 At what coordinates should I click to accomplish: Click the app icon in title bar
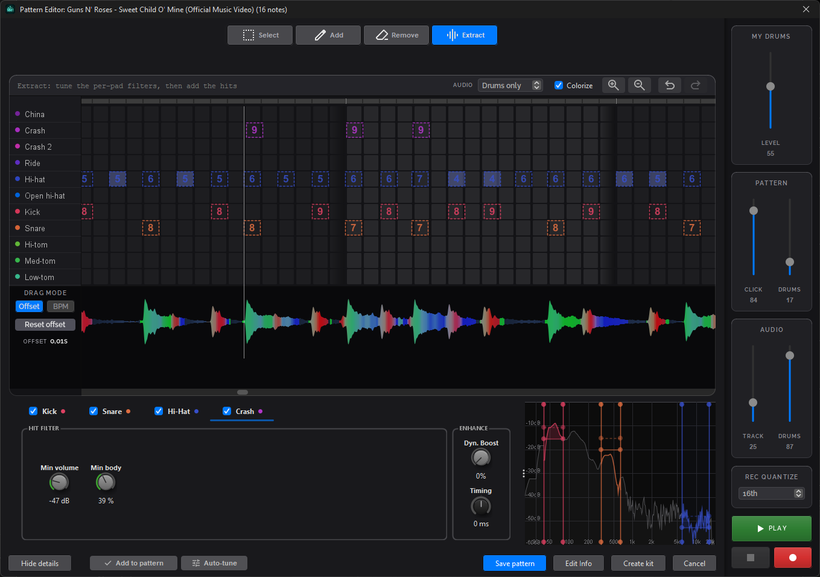click(x=10, y=9)
